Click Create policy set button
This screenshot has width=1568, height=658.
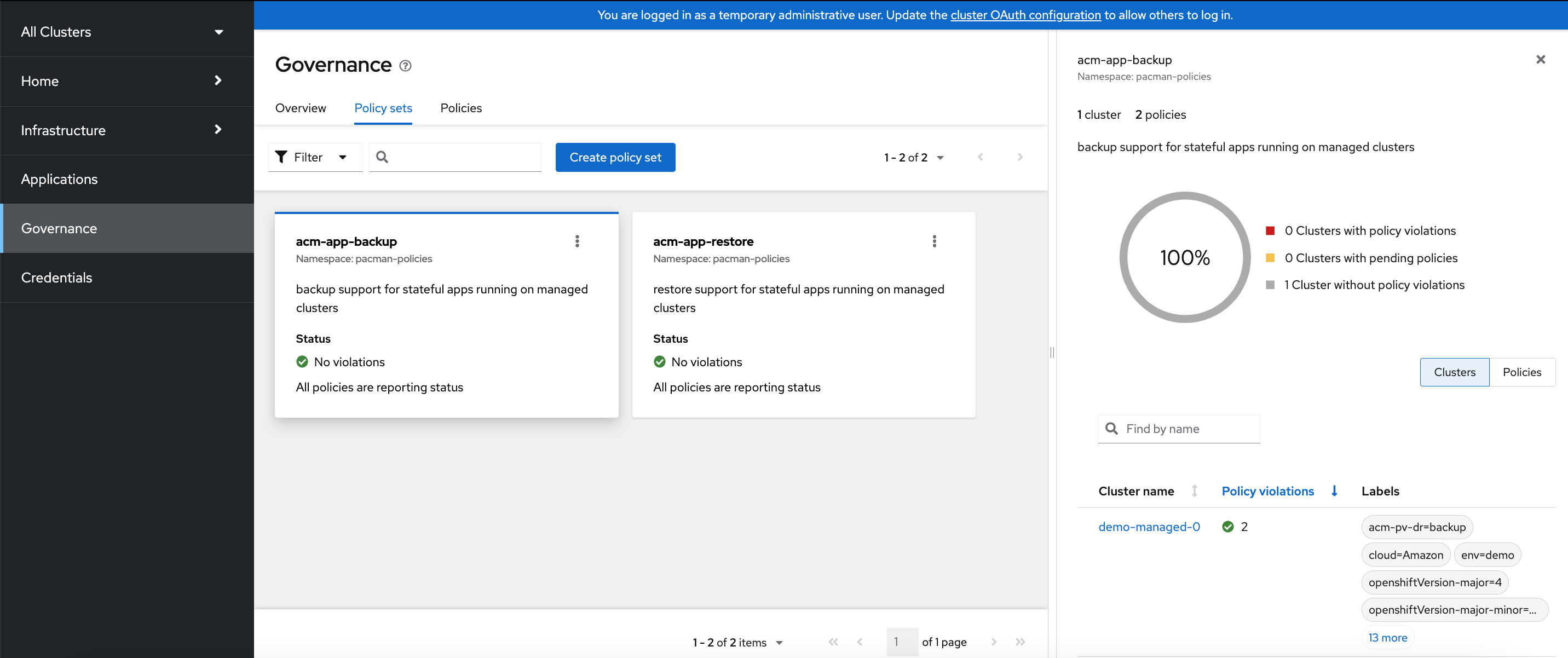(615, 157)
